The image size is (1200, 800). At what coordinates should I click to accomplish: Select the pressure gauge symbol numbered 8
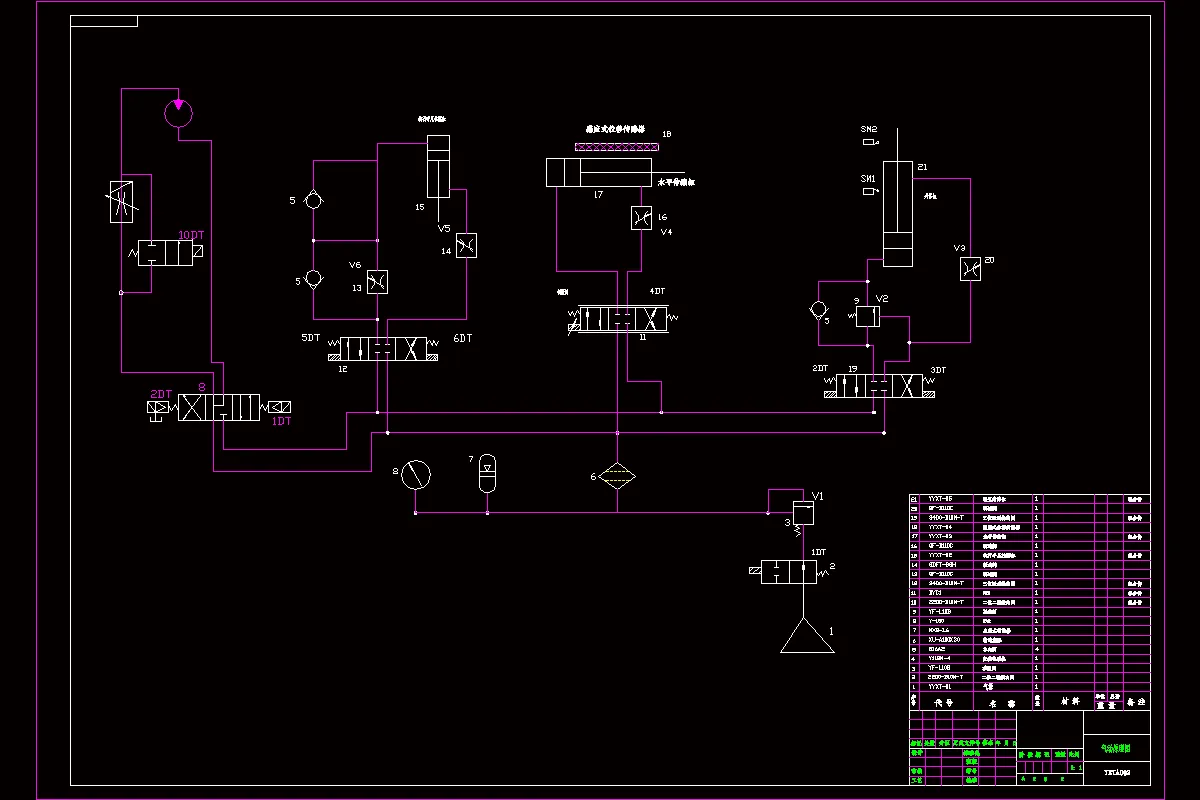coord(415,475)
